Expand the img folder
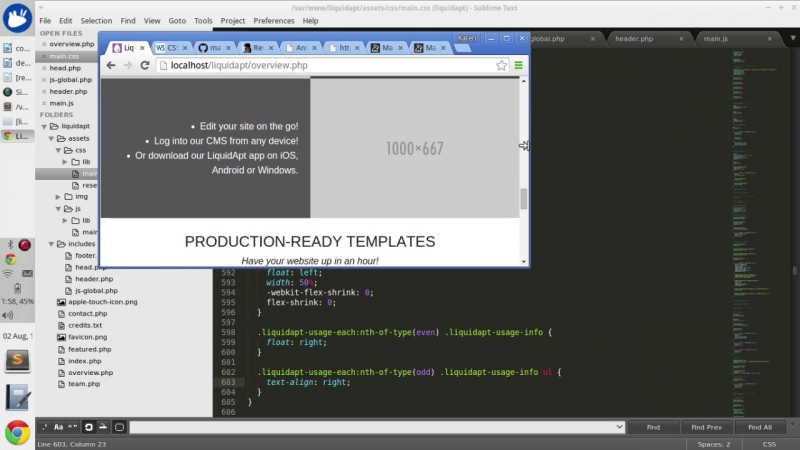 (58, 197)
